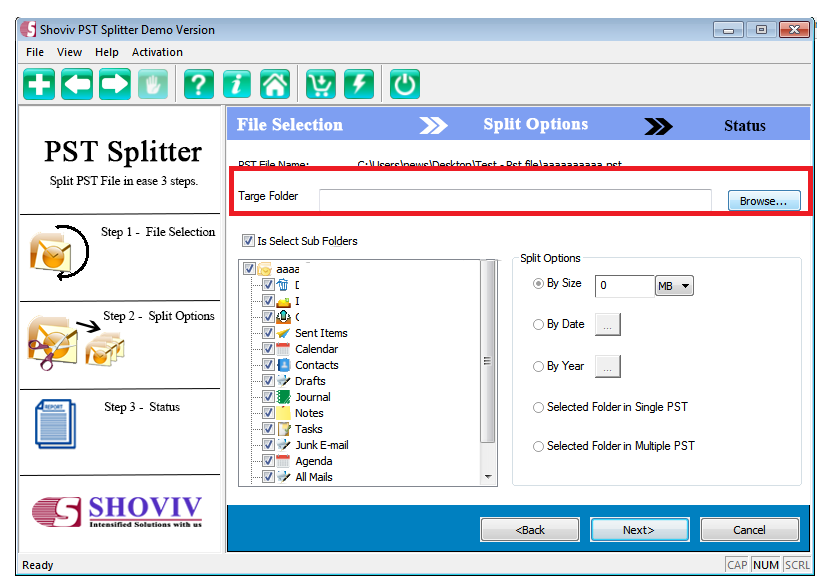Select the By Date split option

pos(539,323)
